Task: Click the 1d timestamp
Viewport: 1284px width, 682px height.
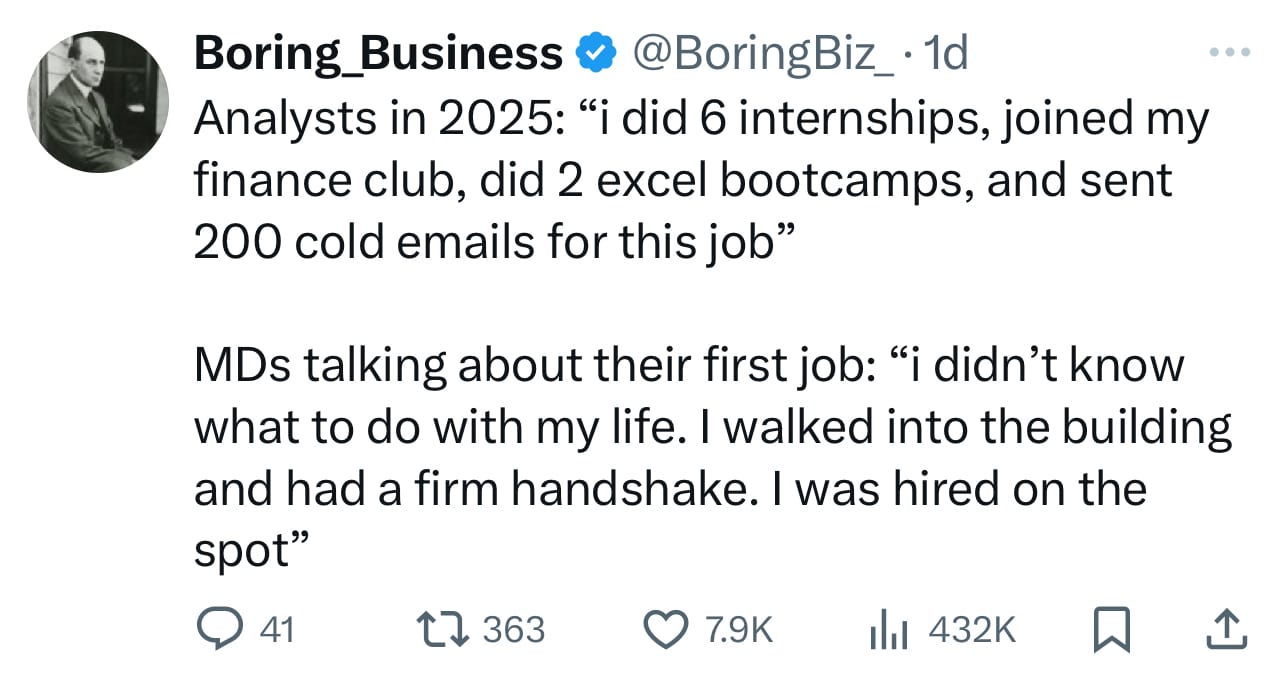Action: pyautogui.click(x=946, y=54)
